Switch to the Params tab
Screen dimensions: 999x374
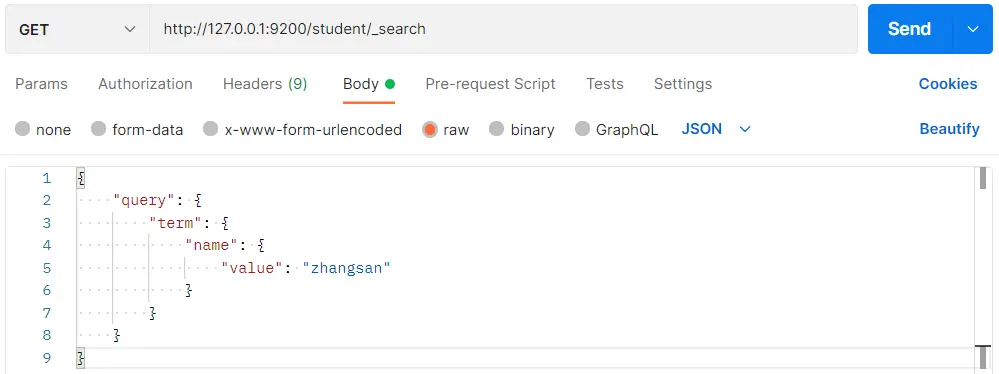(41, 84)
